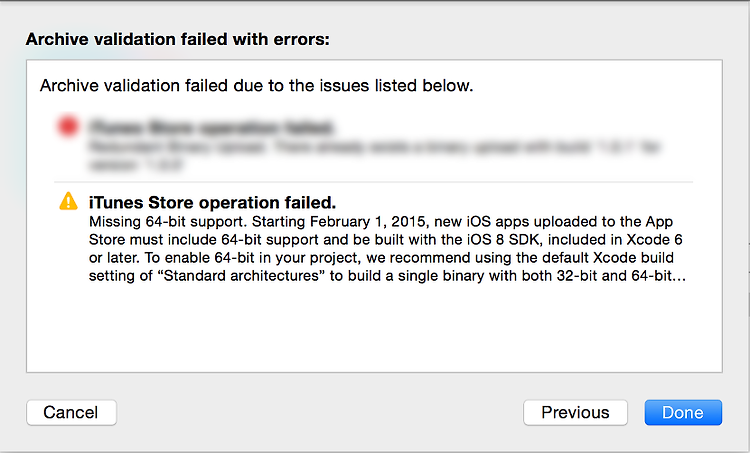Select the "iTunes Store operation failed." warning title
This screenshot has height=453, width=750.
click(212, 203)
